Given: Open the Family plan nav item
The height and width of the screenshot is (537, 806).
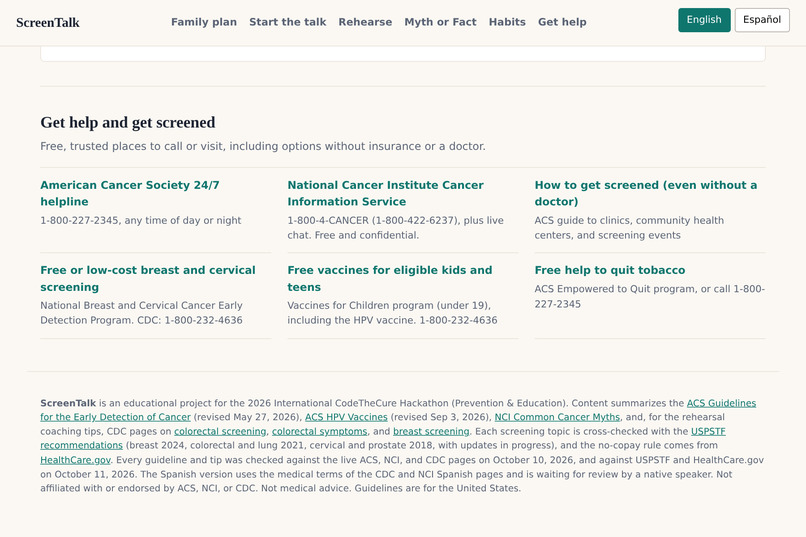Looking at the screenshot, I should (x=204, y=22).
